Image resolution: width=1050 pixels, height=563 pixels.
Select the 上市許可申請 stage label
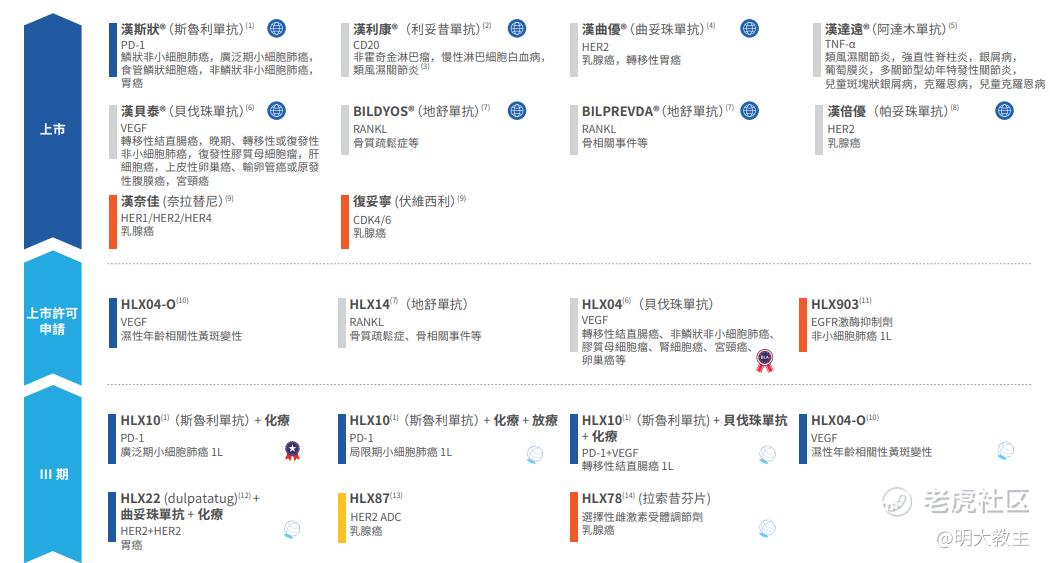point(52,321)
